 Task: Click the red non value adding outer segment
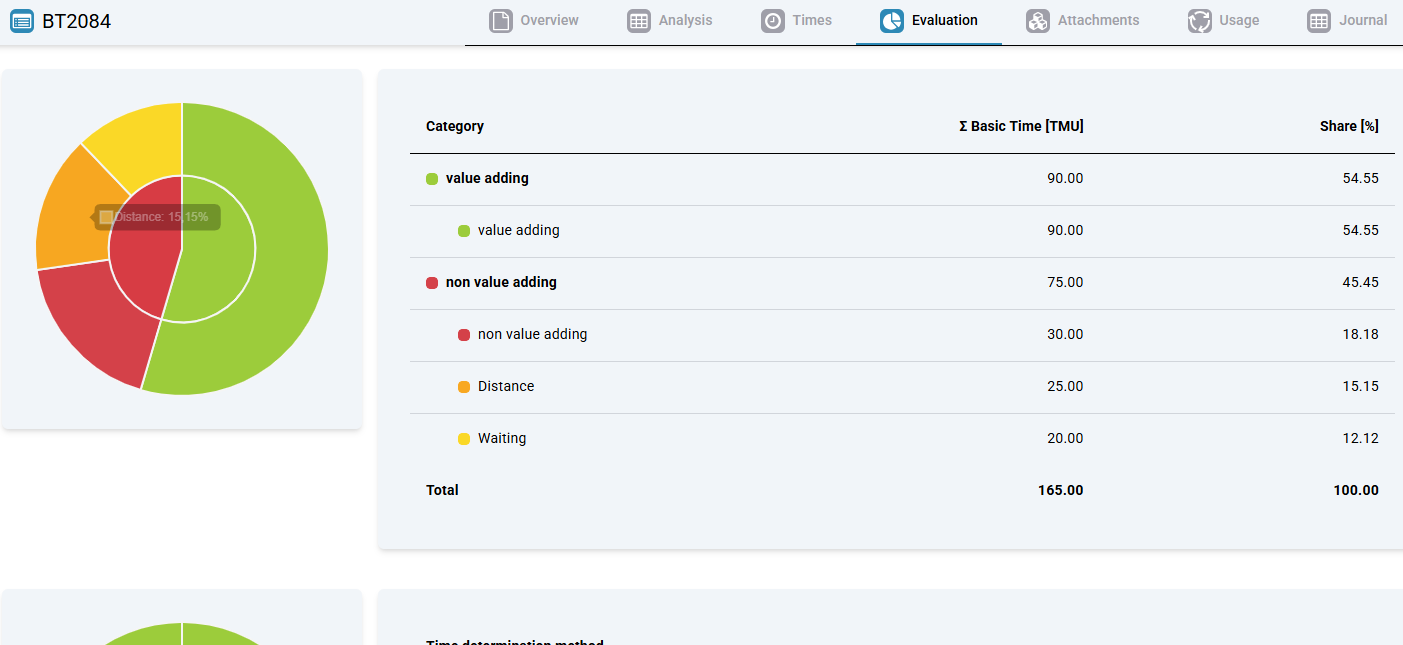tap(100, 320)
